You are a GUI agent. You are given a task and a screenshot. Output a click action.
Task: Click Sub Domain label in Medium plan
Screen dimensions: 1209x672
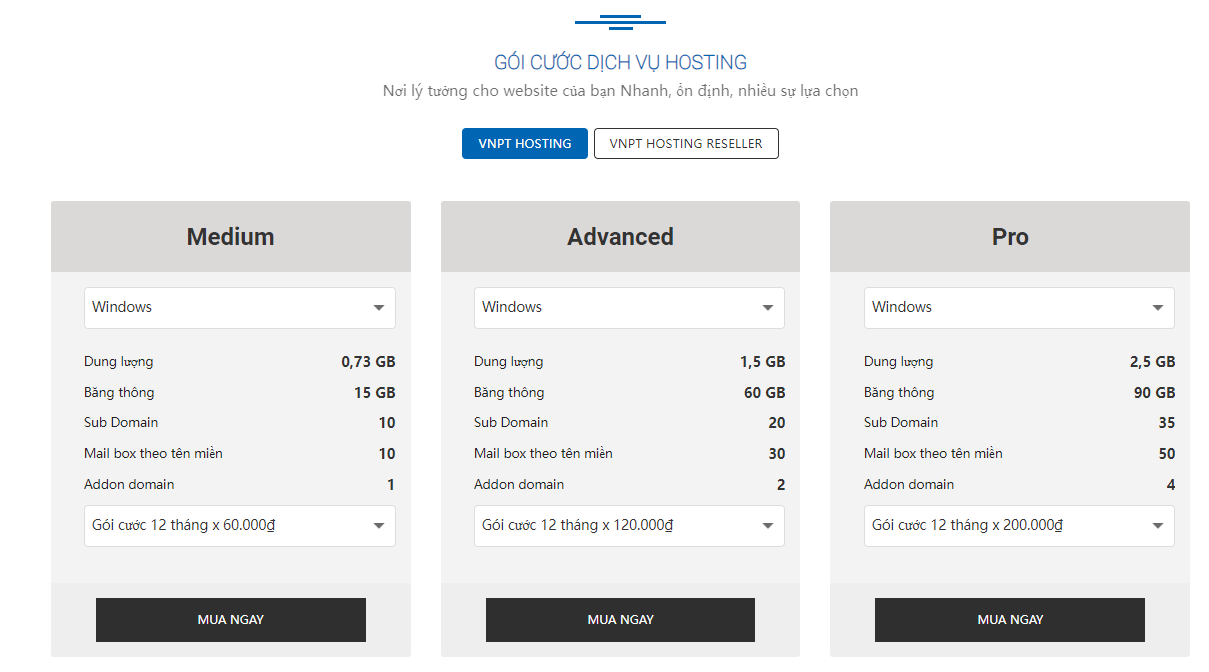pos(121,422)
